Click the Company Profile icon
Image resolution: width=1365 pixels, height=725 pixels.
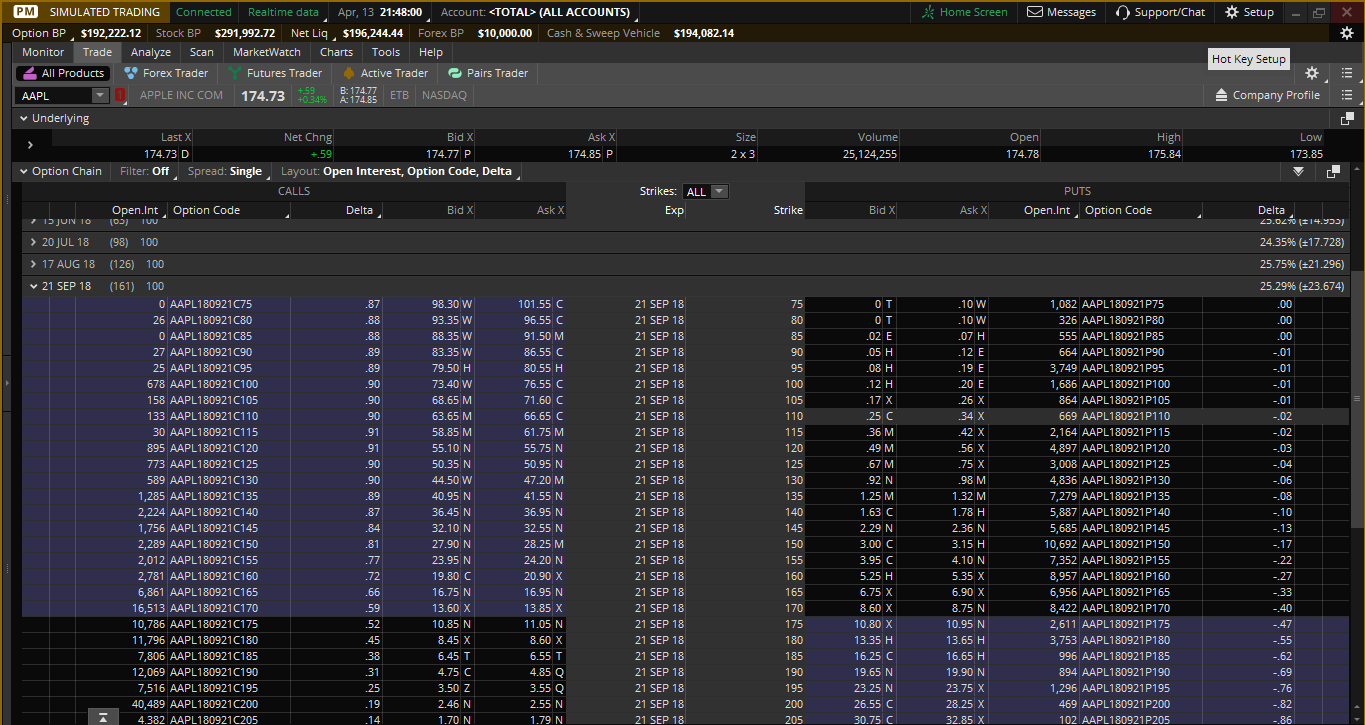tap(1221, 95)
